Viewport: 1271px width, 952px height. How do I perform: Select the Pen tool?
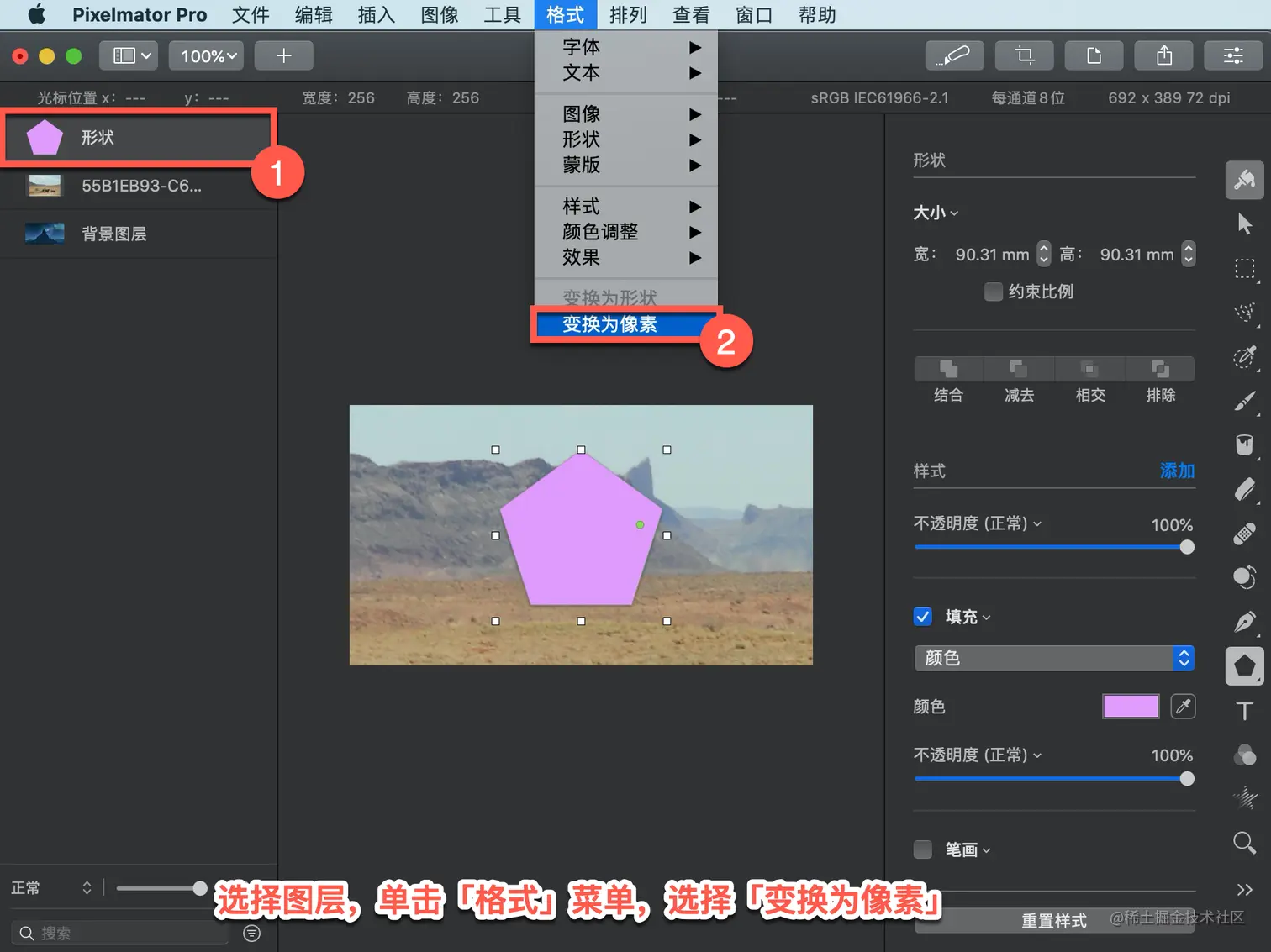(1244, 622)
